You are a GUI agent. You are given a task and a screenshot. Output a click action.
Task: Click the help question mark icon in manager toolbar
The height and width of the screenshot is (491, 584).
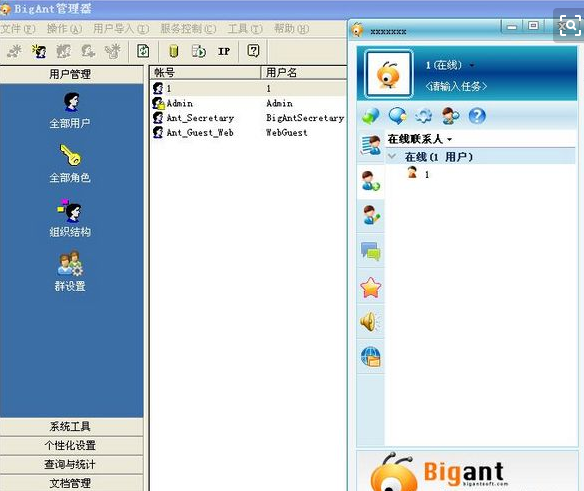253,51
